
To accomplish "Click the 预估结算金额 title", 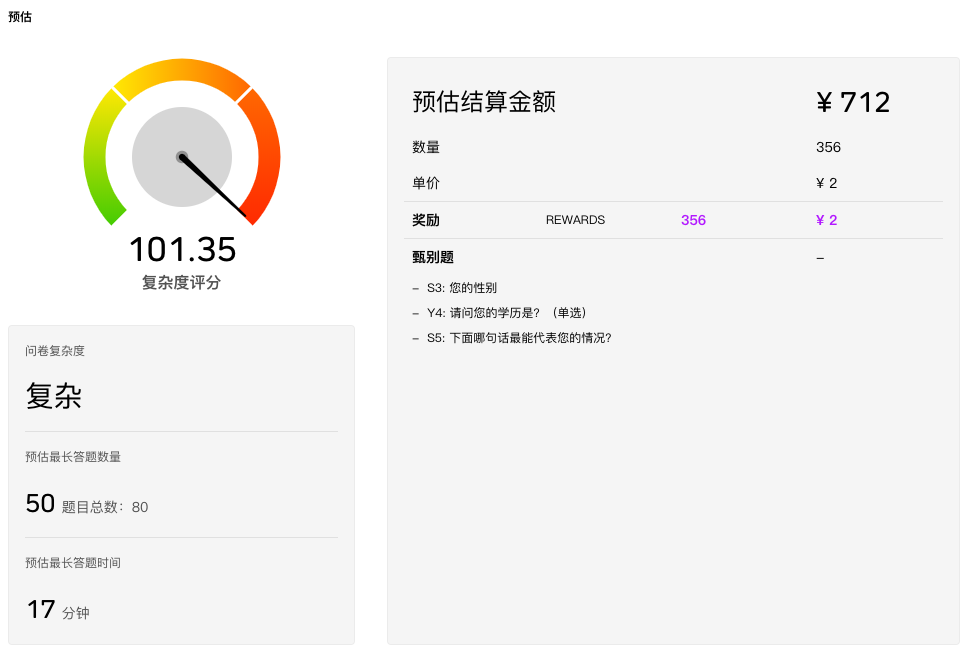I will (x=484, y=101).
